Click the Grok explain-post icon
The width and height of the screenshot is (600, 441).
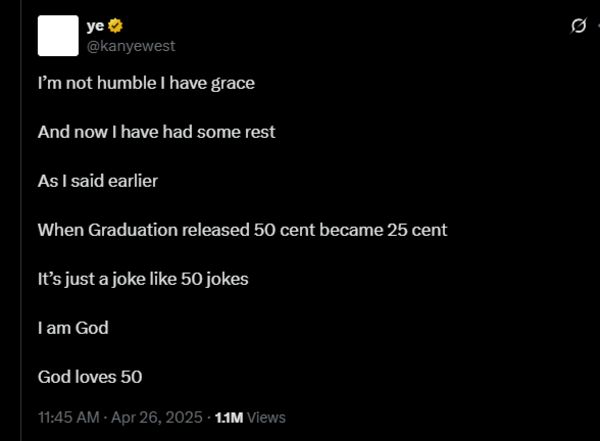(578, 26)
